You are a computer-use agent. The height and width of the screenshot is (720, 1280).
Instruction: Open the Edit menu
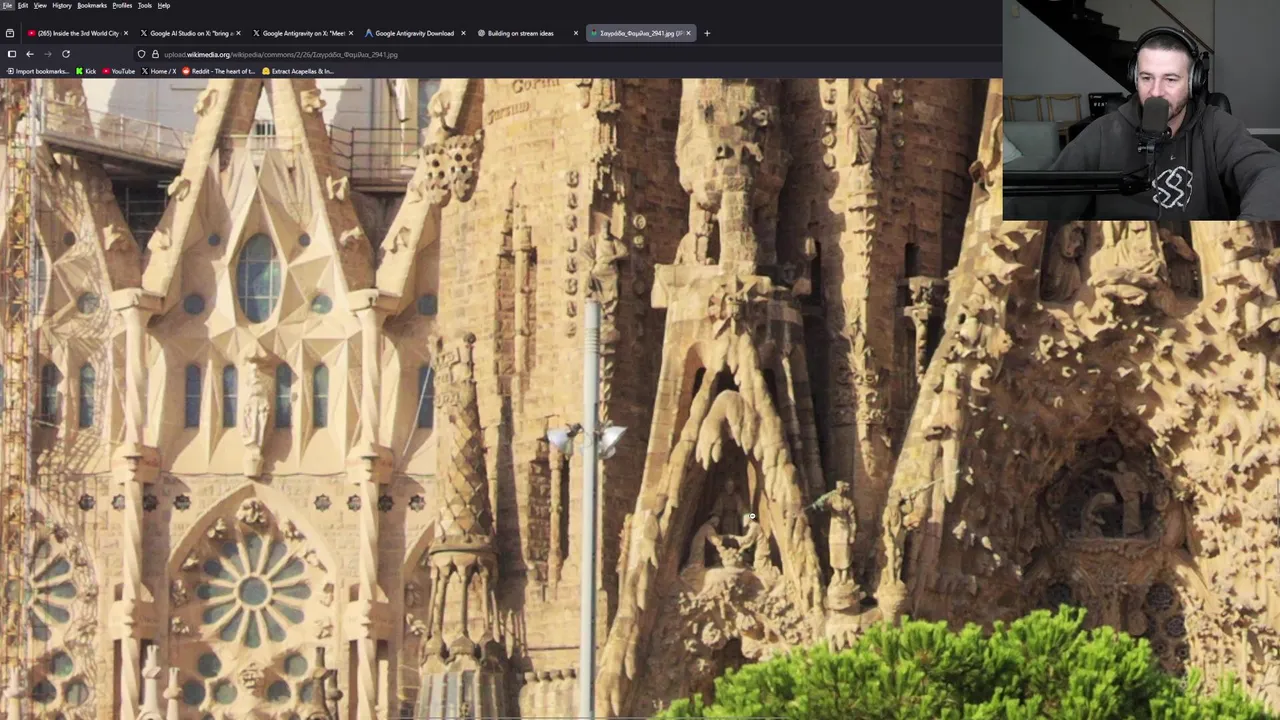22,5
